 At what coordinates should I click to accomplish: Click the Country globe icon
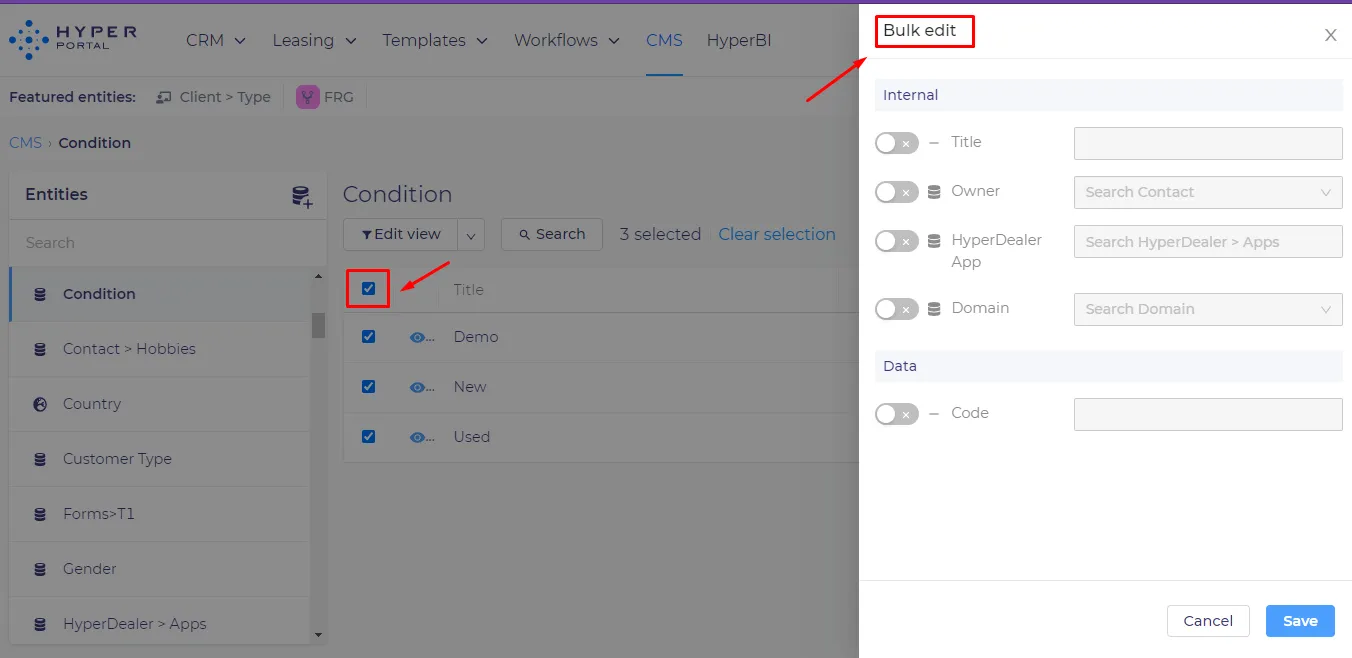coord(40,404)
